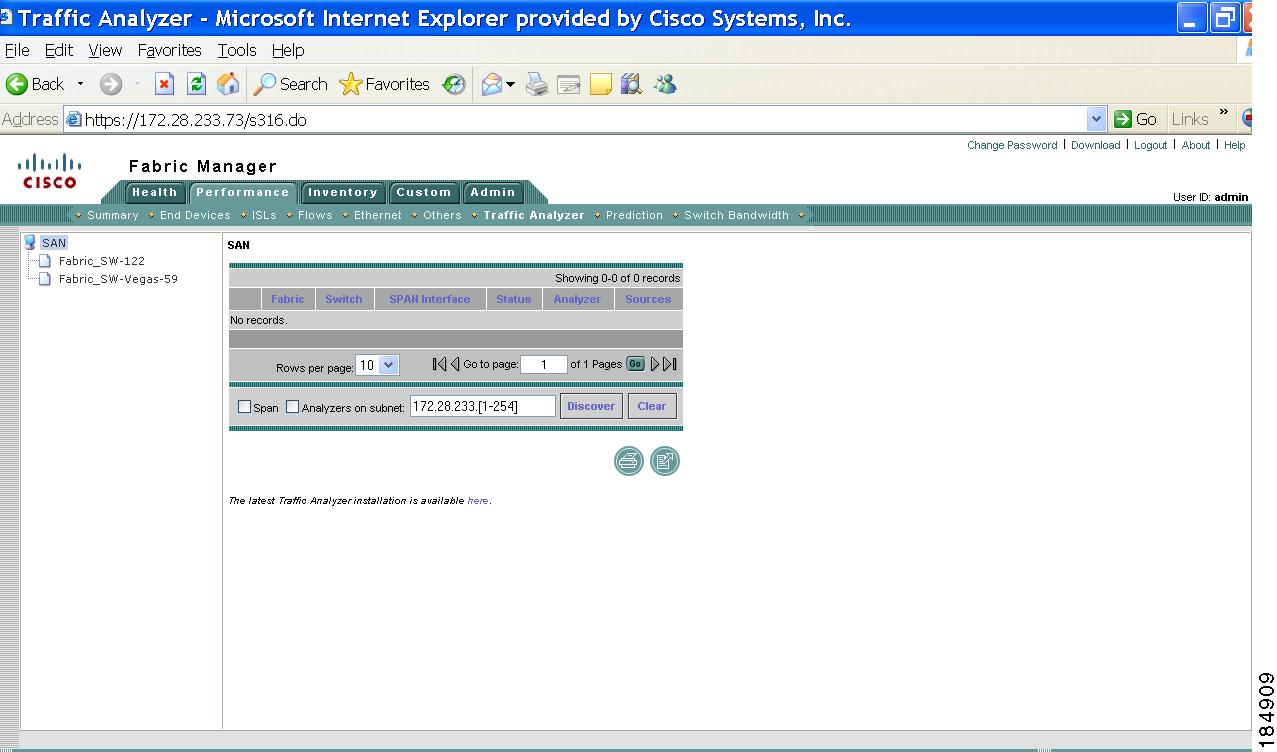This screenshot has width=1277, height=752.
Task: Open the View menu
Action: click(105, 50)
